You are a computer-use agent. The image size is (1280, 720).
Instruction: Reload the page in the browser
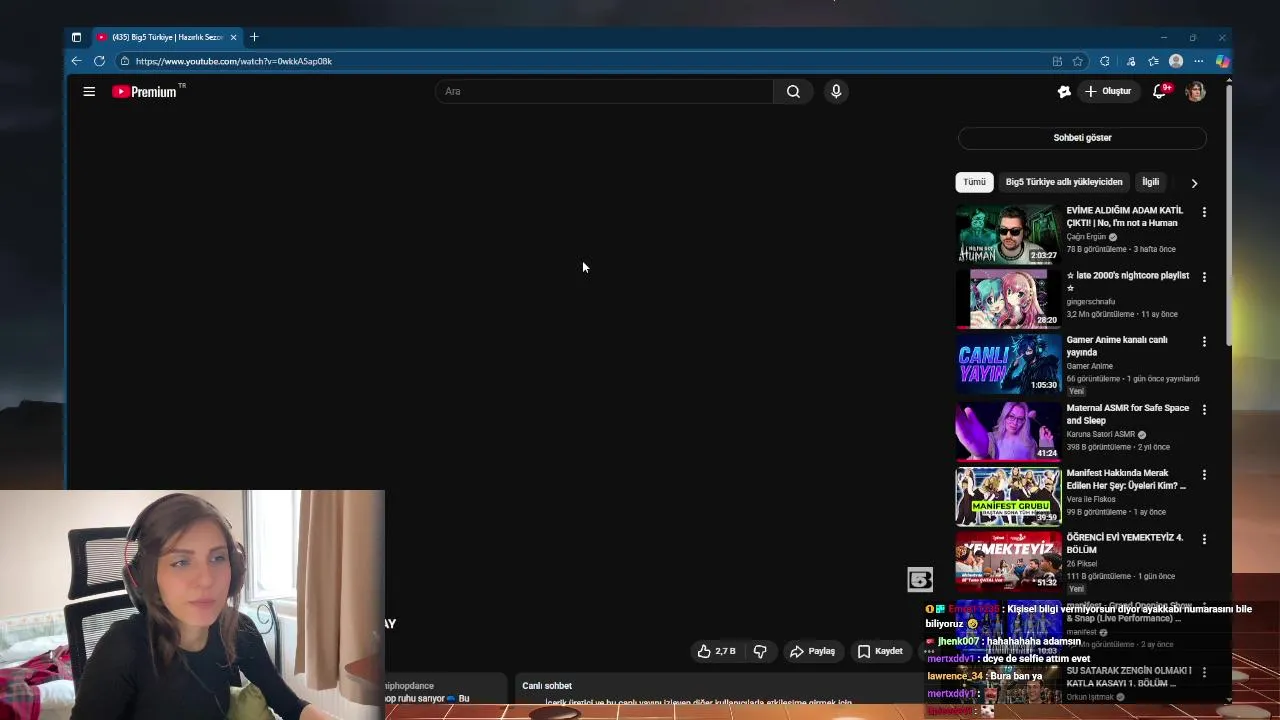point(99,61)
